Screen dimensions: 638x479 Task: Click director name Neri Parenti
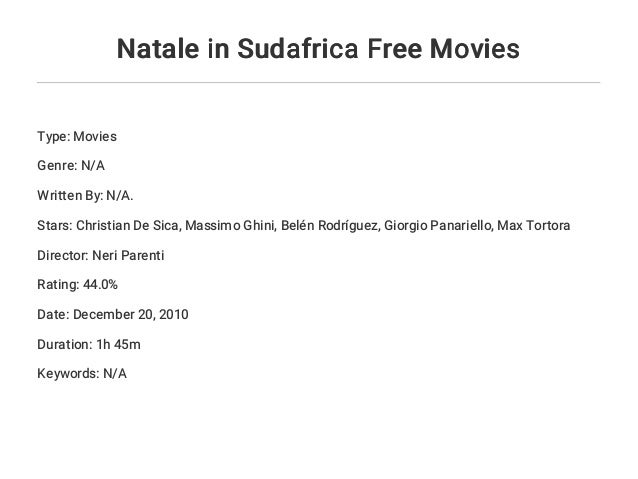[x=128, y=256]
